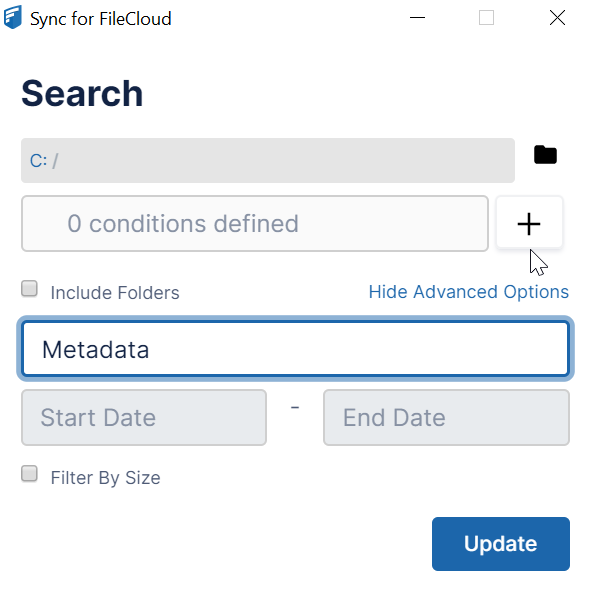
Task: Click the Search heading text
Action: tap(82, 93)
